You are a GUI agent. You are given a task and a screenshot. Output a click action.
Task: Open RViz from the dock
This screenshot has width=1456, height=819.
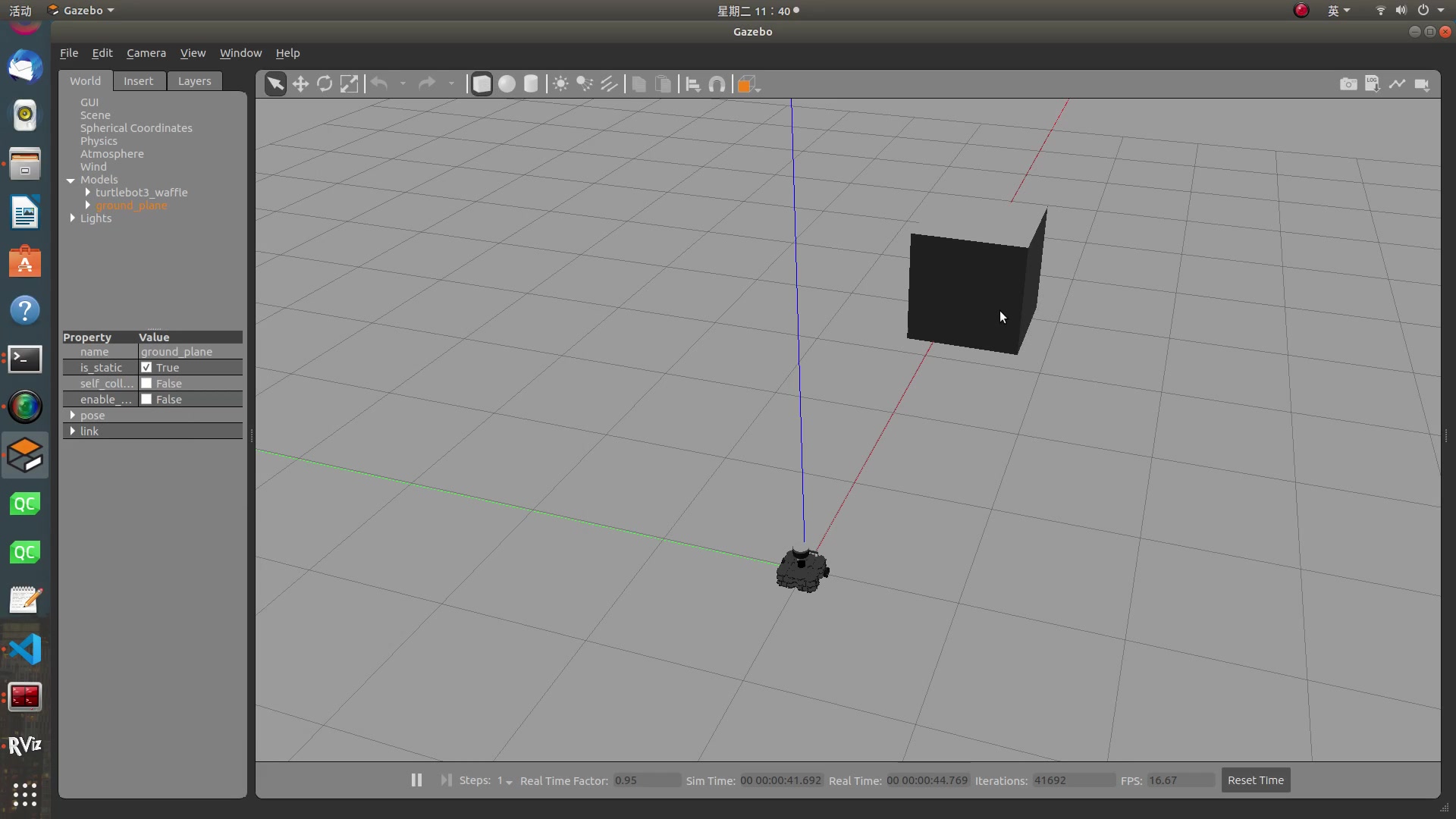point(24,745)
